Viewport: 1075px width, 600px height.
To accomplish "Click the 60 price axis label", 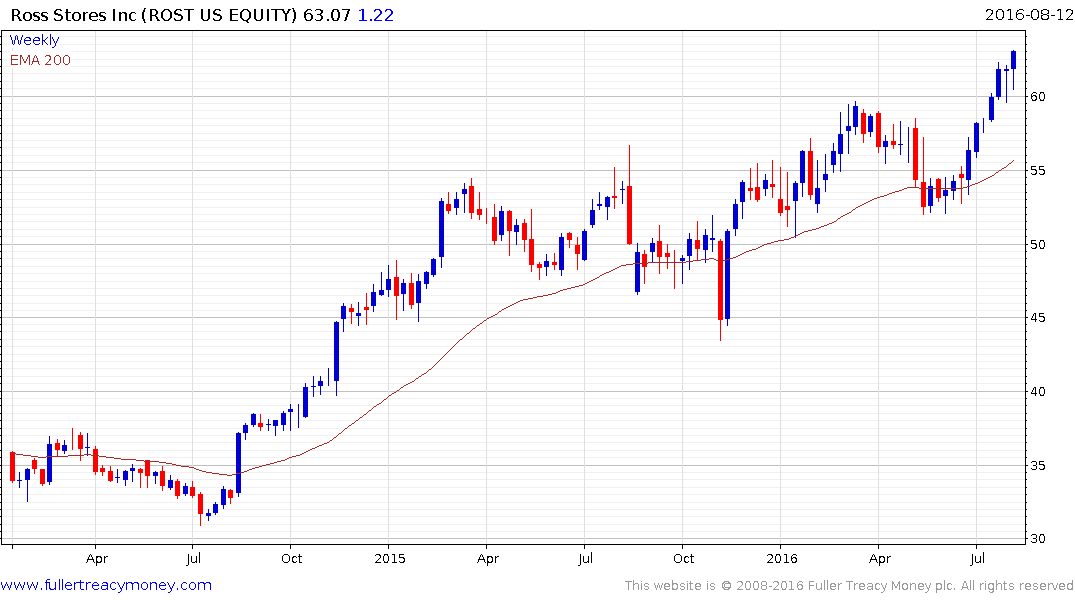I will tap(1037, 97).
